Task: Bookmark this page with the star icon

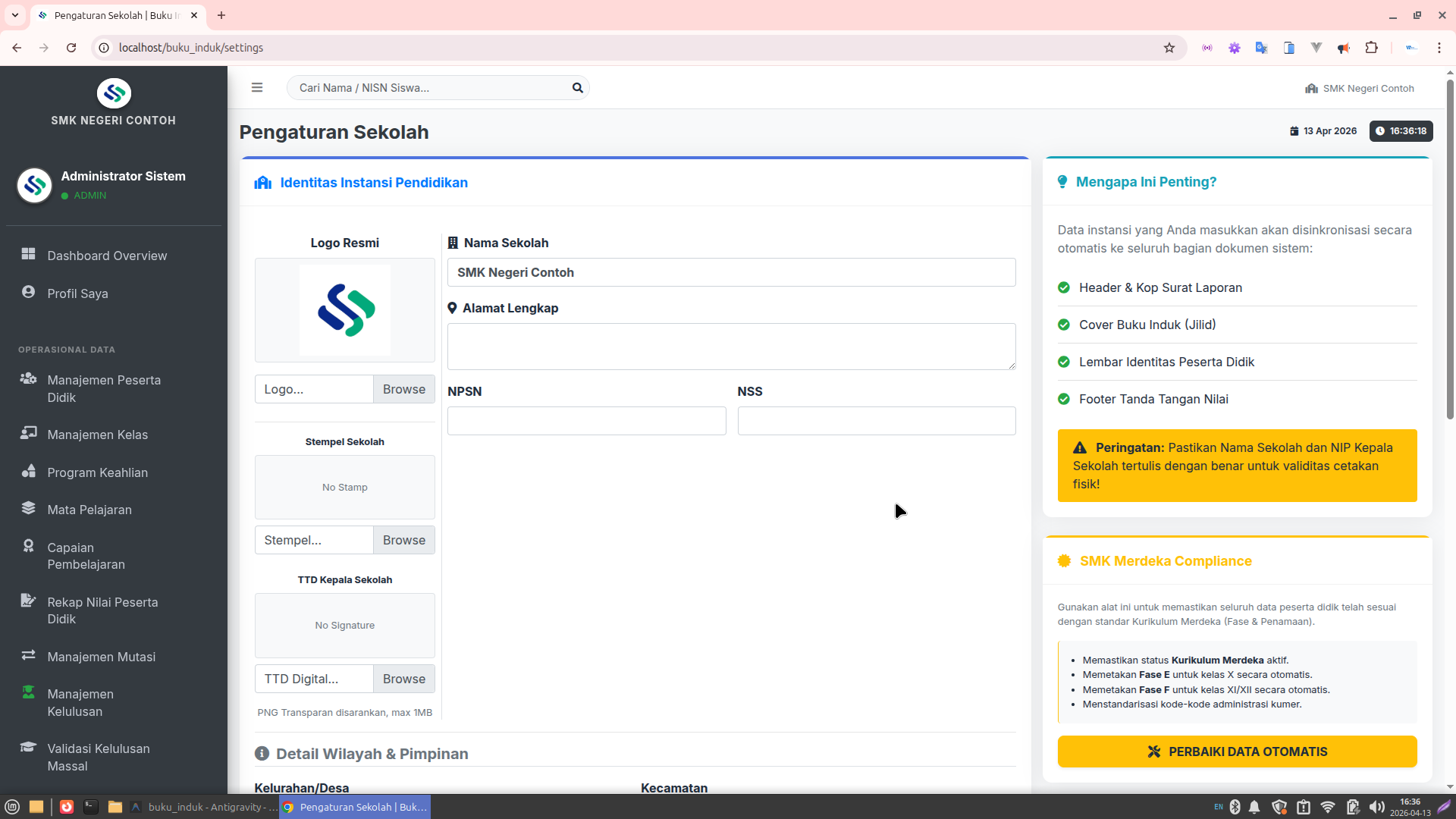Action: (1169, 48)
